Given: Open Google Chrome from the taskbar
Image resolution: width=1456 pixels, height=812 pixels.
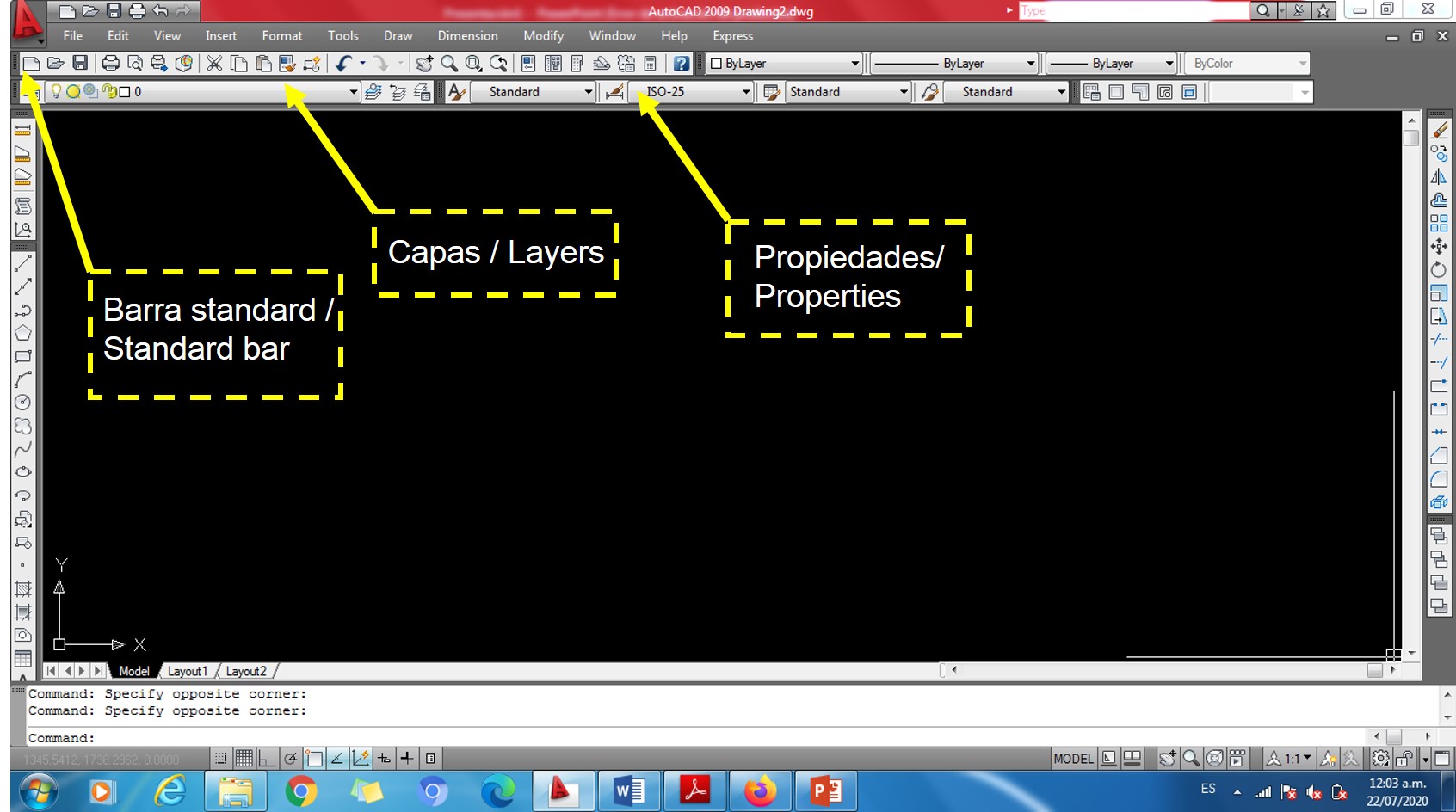Looking at the screenshot, I should (x=301, y=790).
